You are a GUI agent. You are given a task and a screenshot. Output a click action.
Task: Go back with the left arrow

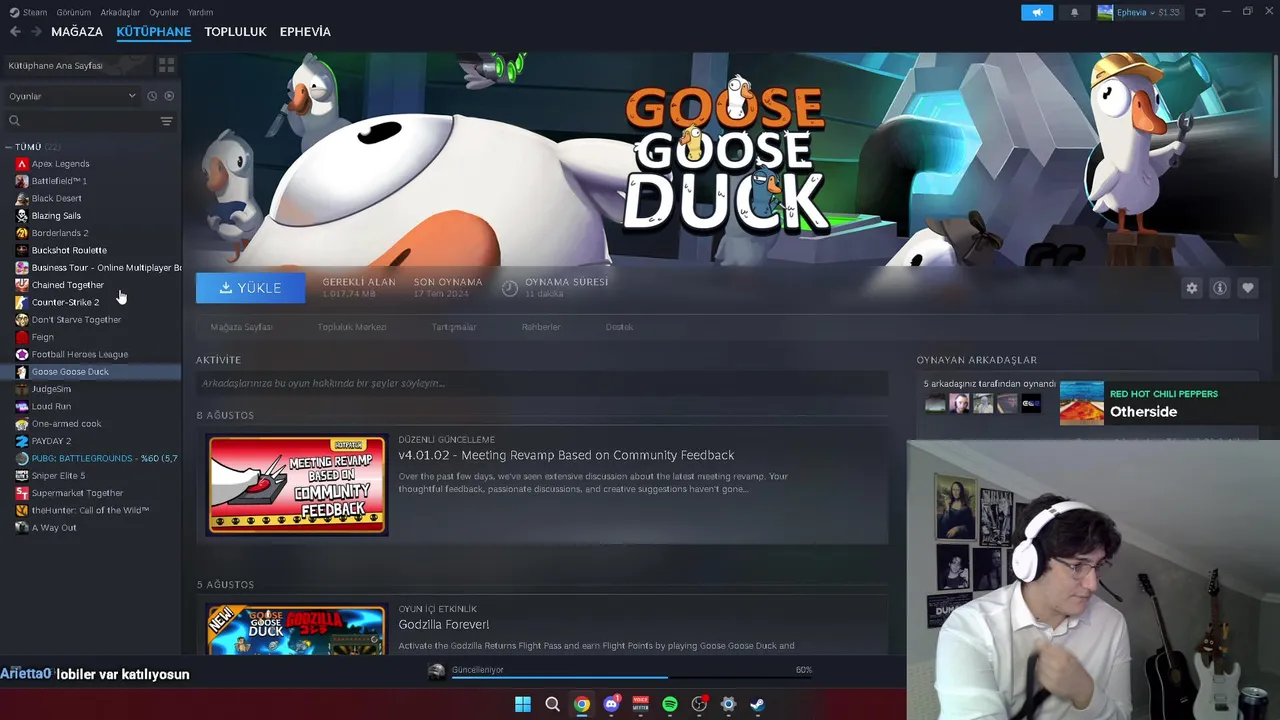(15, 32)
